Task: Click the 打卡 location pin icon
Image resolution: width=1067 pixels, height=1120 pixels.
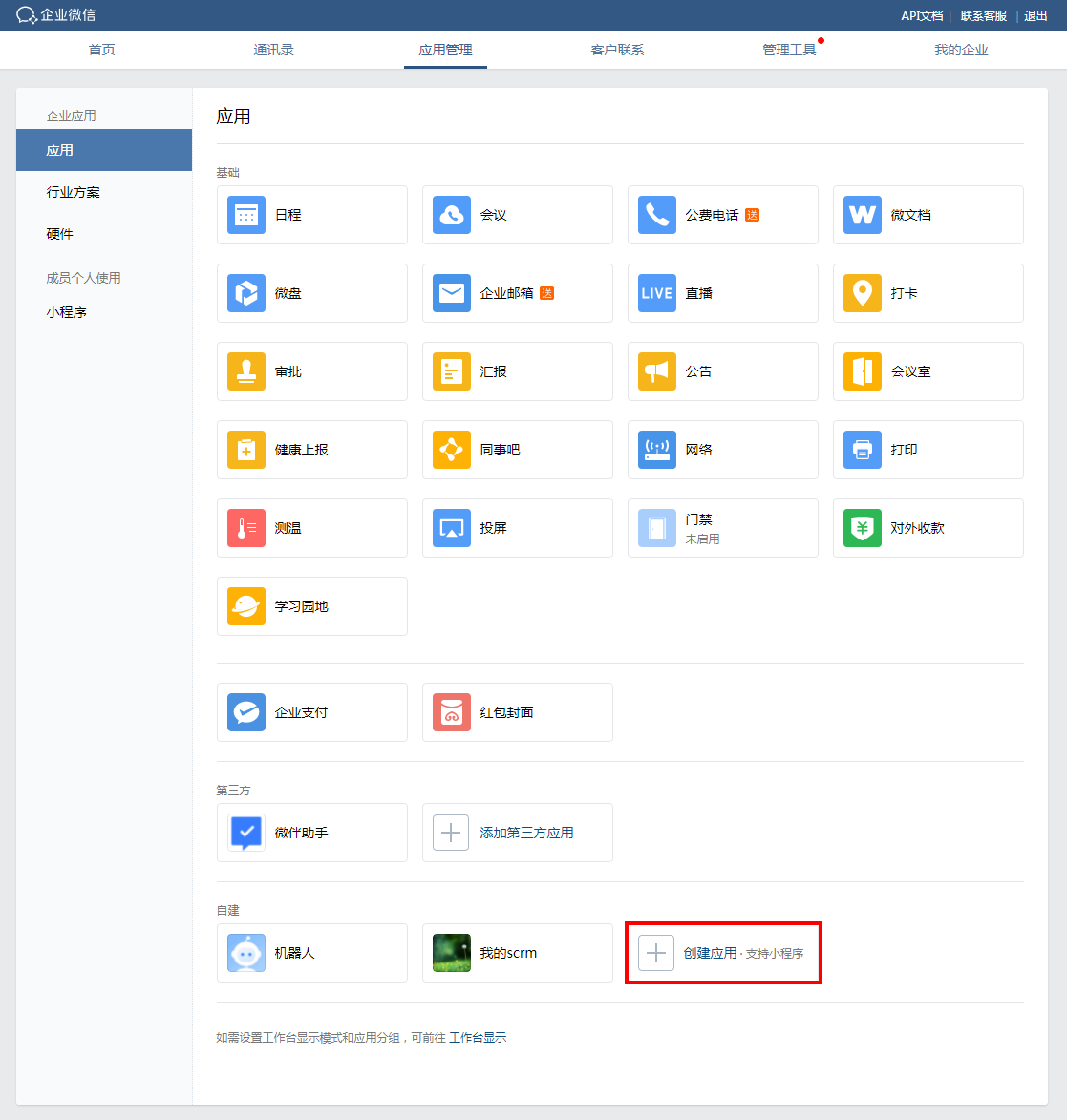Action: click(x=863, y=293)
